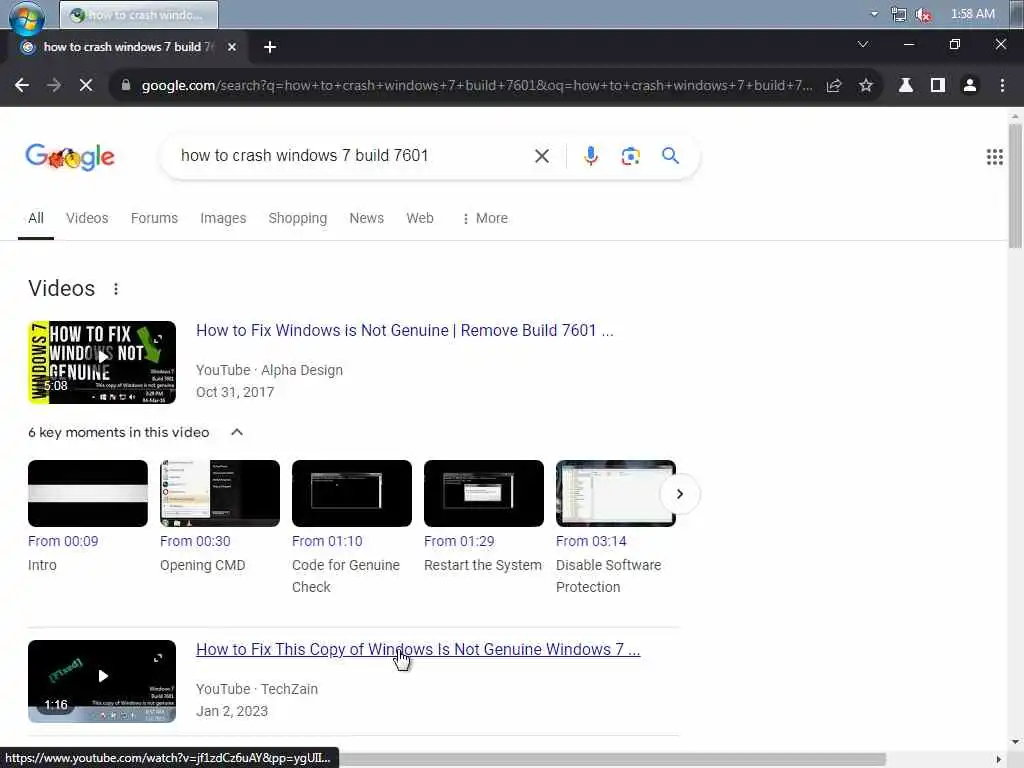Switch to the Images tab
This screenshot has width=1024, height=768.
pos(223,218)
